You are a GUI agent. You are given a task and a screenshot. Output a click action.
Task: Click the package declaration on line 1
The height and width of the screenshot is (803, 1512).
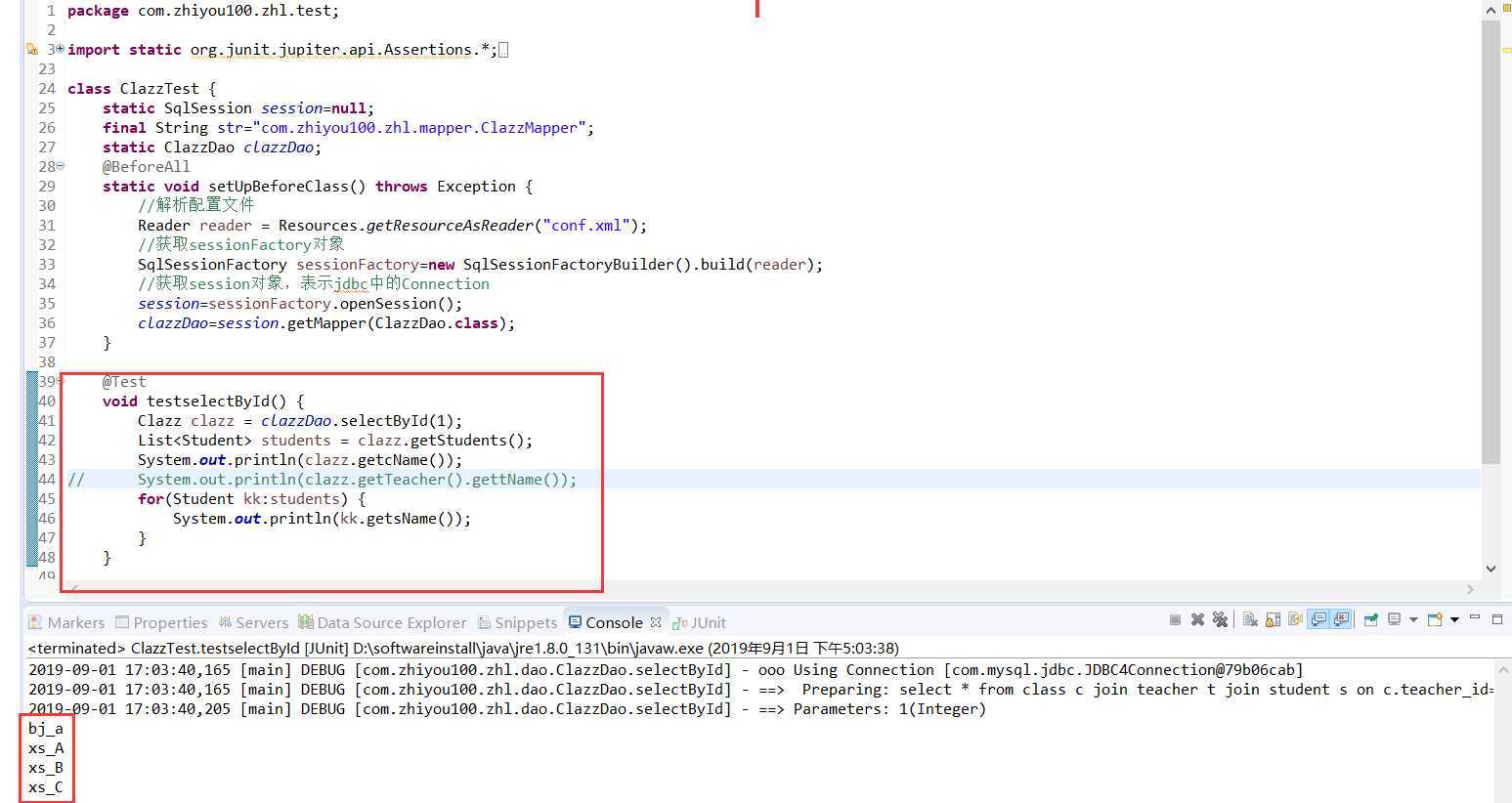pos(203,10)
